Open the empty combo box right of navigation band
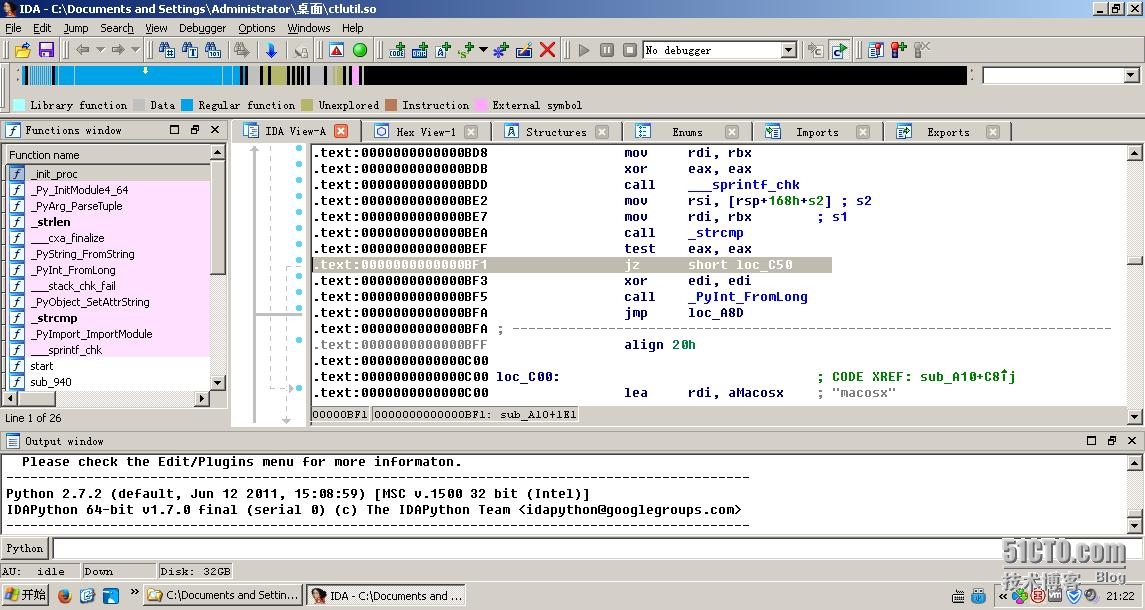This screenshot has height=610, width=1145. [1131, 75]
